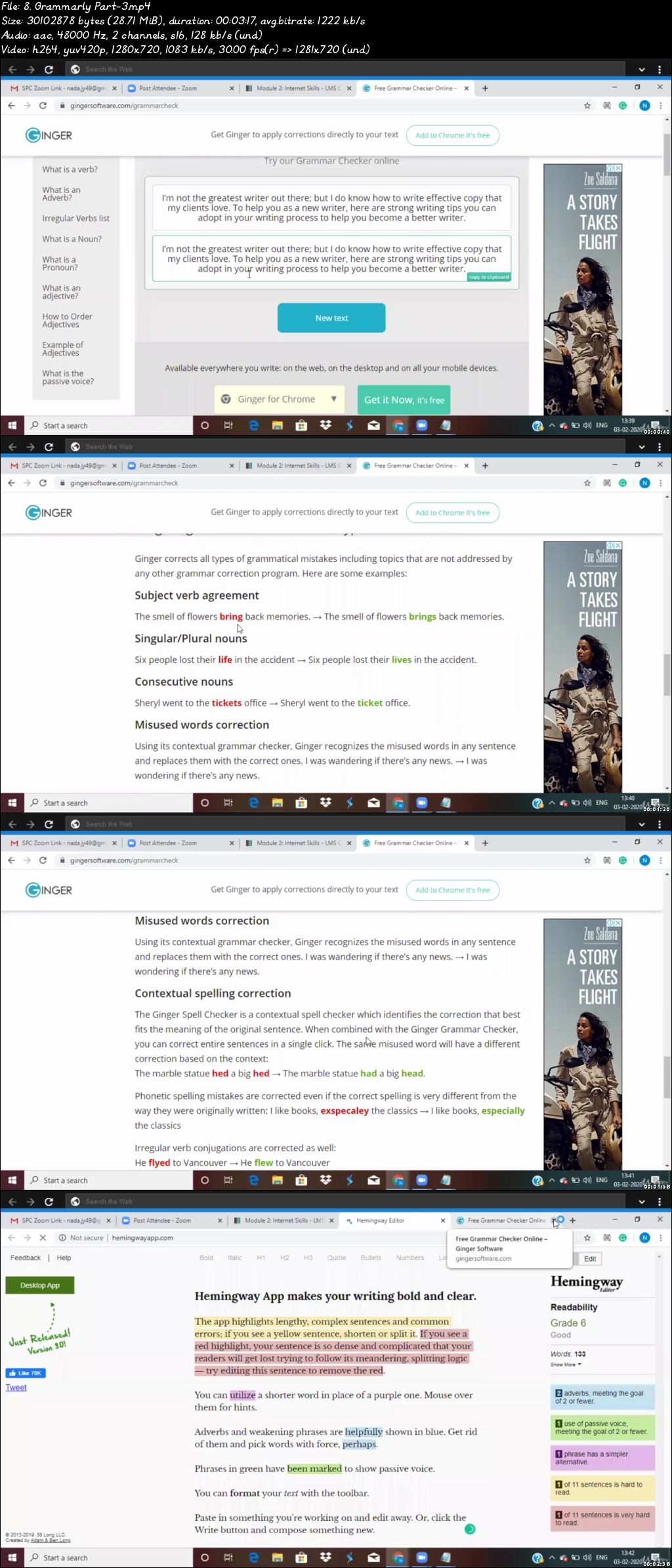Click the blue highlighted word helpfully
Image resolution: width=672 pixels, height=1568 pixels.
coord(364,1431)
